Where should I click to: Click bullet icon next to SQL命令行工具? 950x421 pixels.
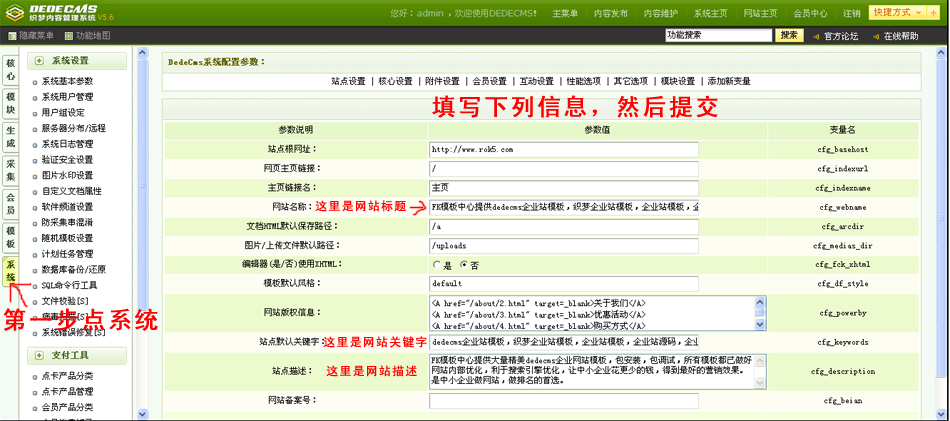[35, 285]
